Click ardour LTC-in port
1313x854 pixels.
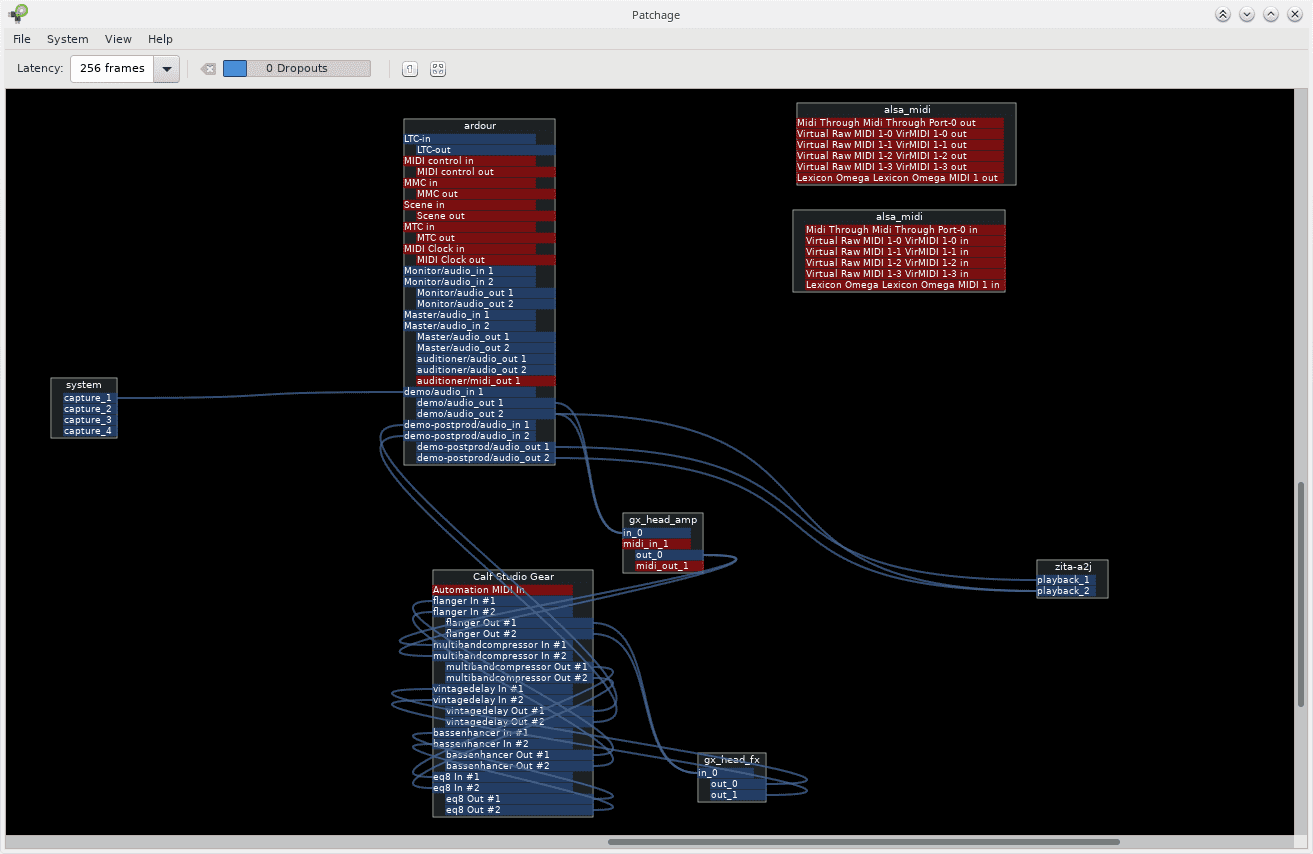click(470, 139)
